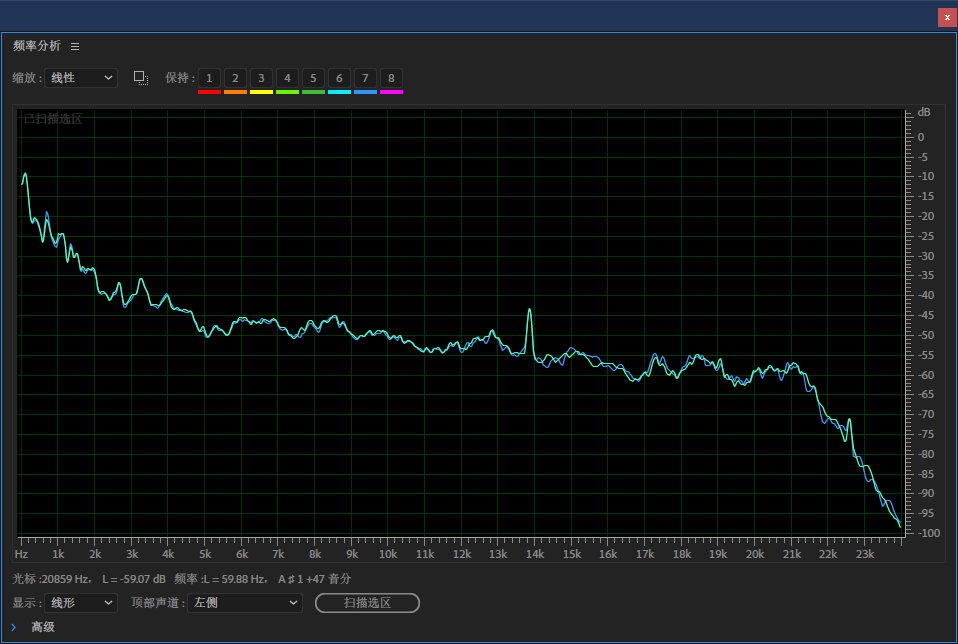Click the spectrum peak near 14k
Viewport: 958px width, 644px height.
click(530, 310)
